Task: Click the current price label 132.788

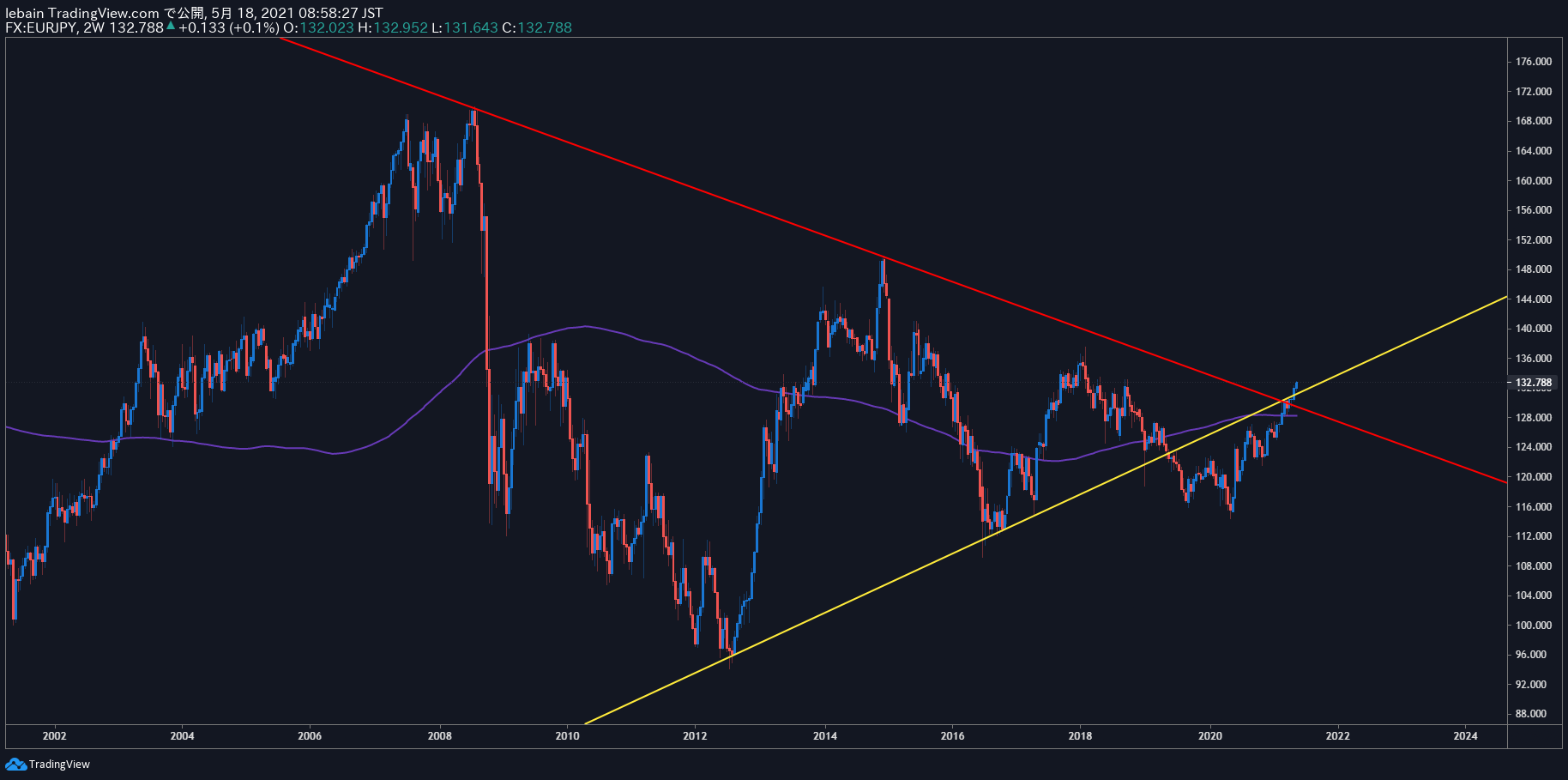Action: (1534, 383)
